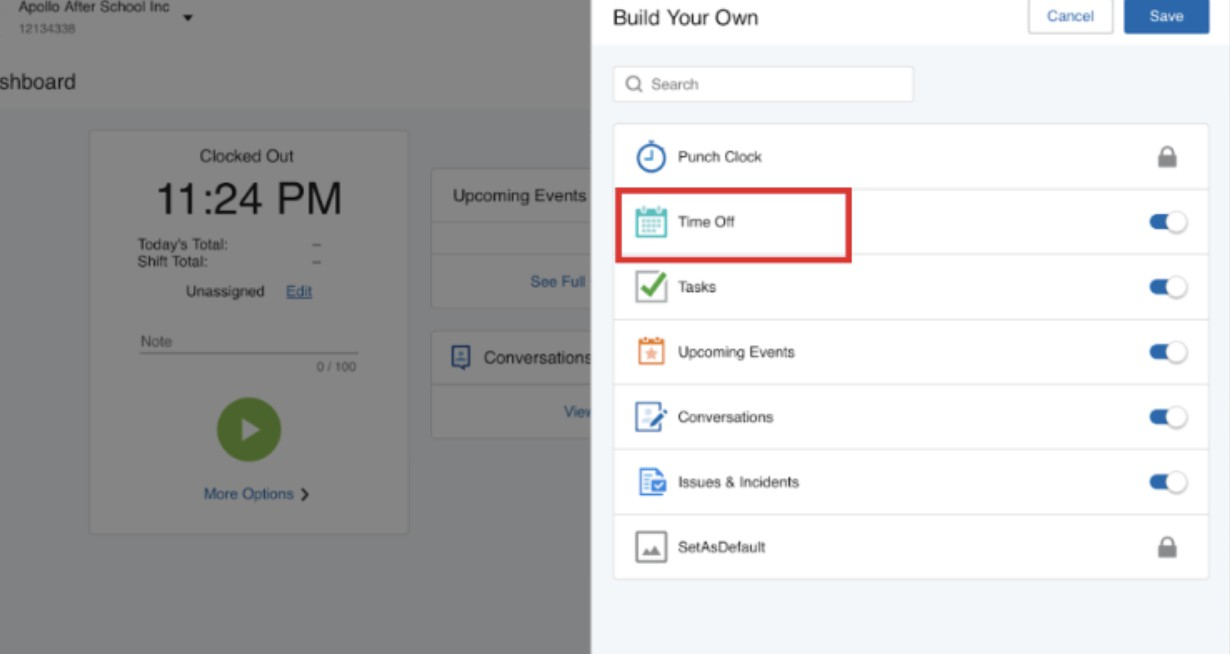
Task: Open the Apollo After School Inc dropdown
Action: [188, 18]
